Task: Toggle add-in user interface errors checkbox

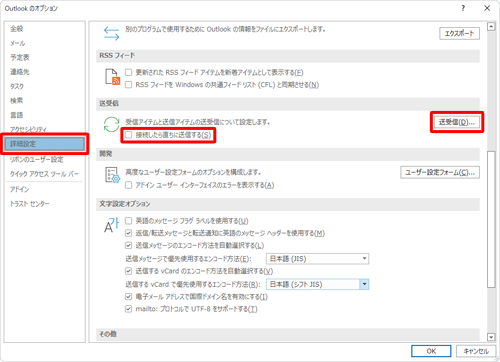Action: pos(128,185)
